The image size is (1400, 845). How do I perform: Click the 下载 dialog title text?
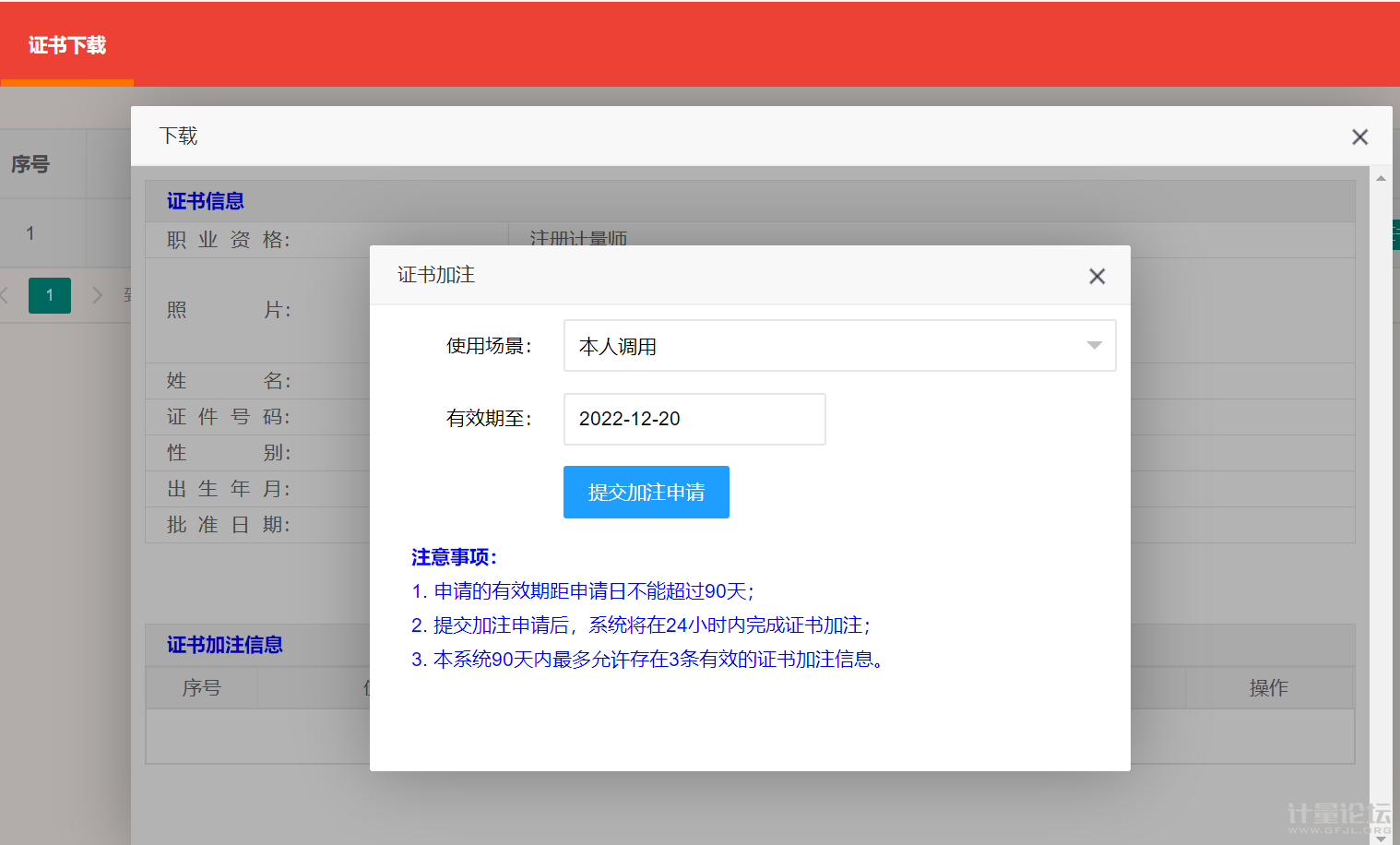pos(178,137)
